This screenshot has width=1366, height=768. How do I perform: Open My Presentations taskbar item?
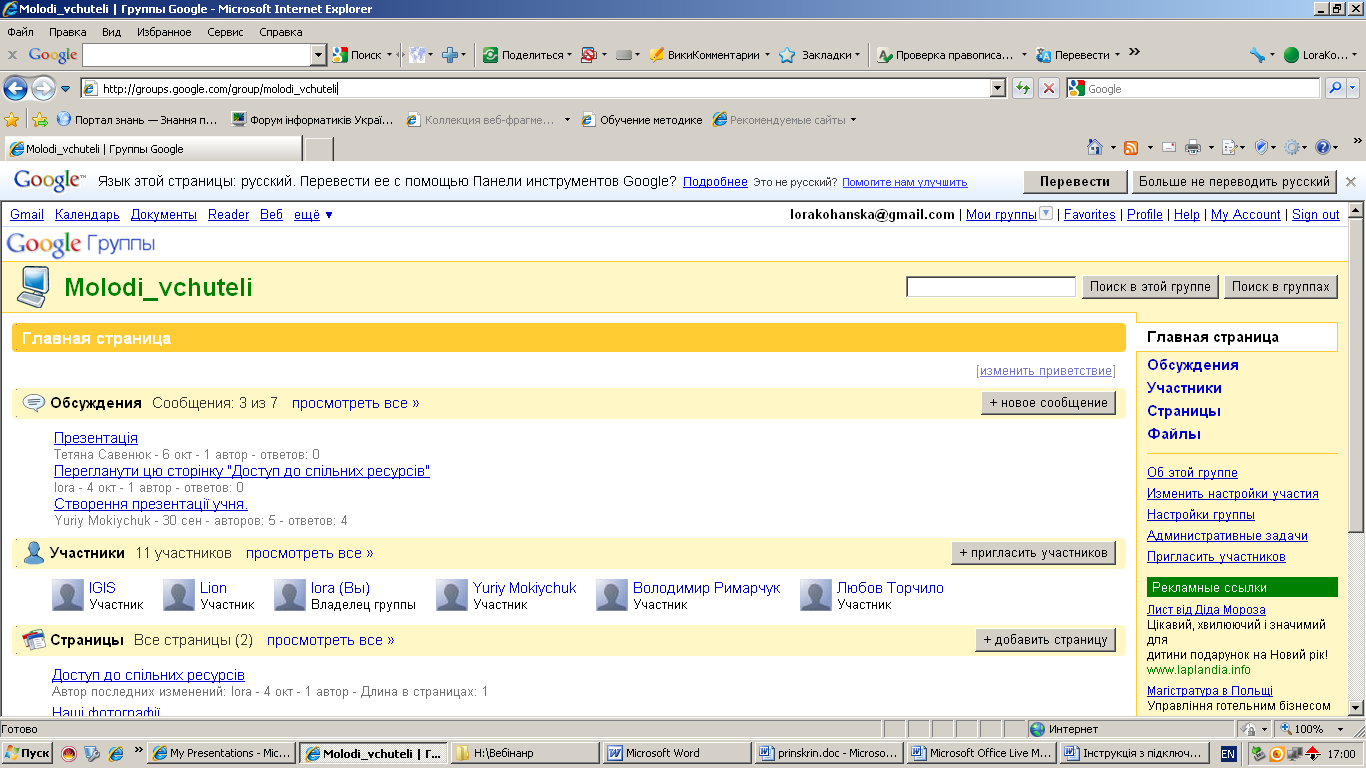222,753
